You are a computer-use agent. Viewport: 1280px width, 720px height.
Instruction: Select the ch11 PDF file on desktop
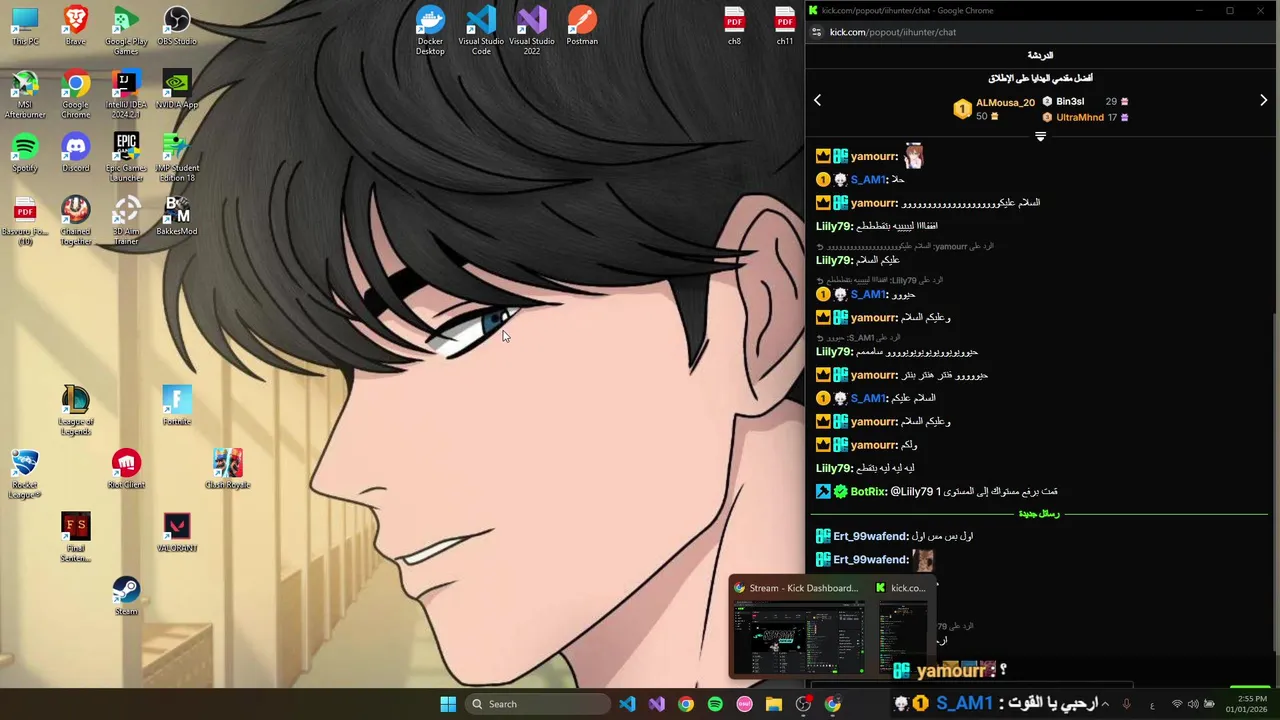point(785,26)
